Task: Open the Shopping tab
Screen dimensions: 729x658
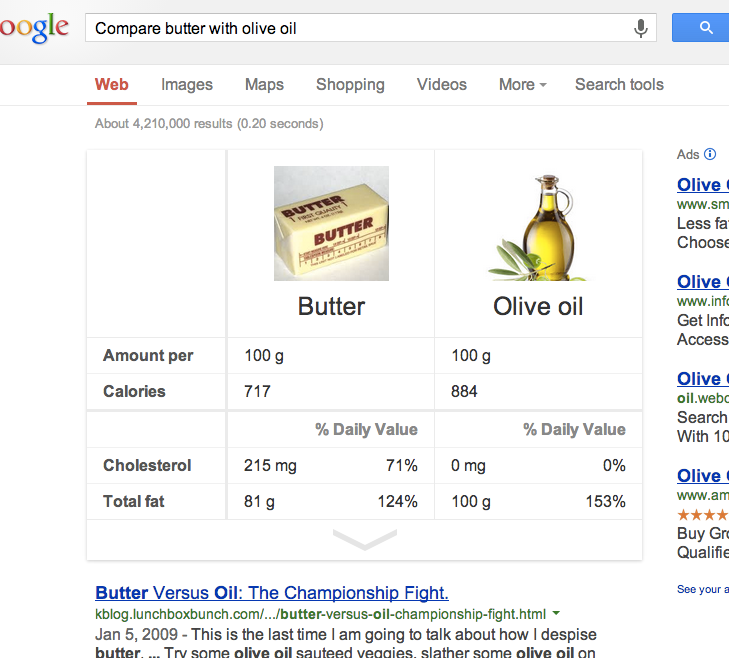Action: [351, 85]
